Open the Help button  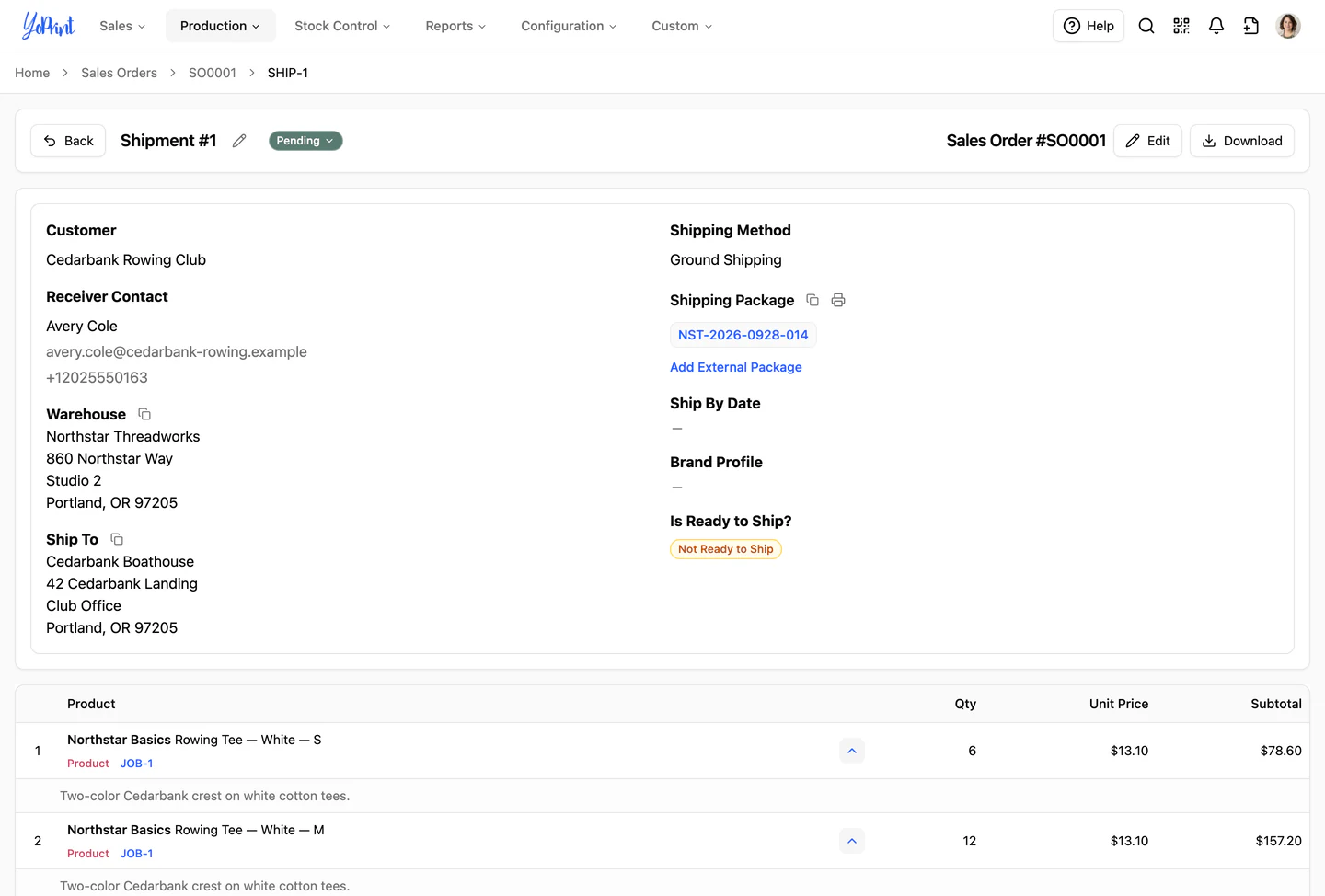tap(1089, 26)
